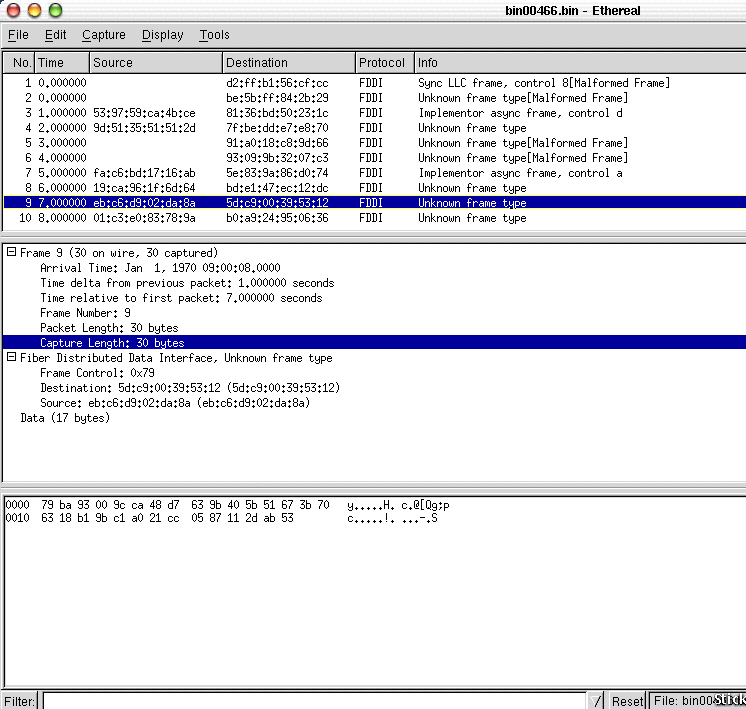Screen dimensions: 746x709
Task: Select packet 8 from source 19:ca:96:1f:6d:64
Action: (x=374, y=188)
